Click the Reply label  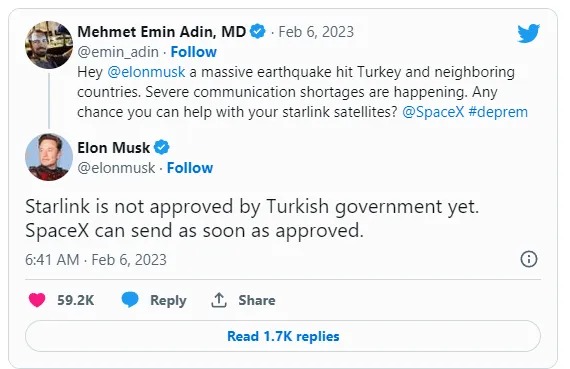coord(168,300)
